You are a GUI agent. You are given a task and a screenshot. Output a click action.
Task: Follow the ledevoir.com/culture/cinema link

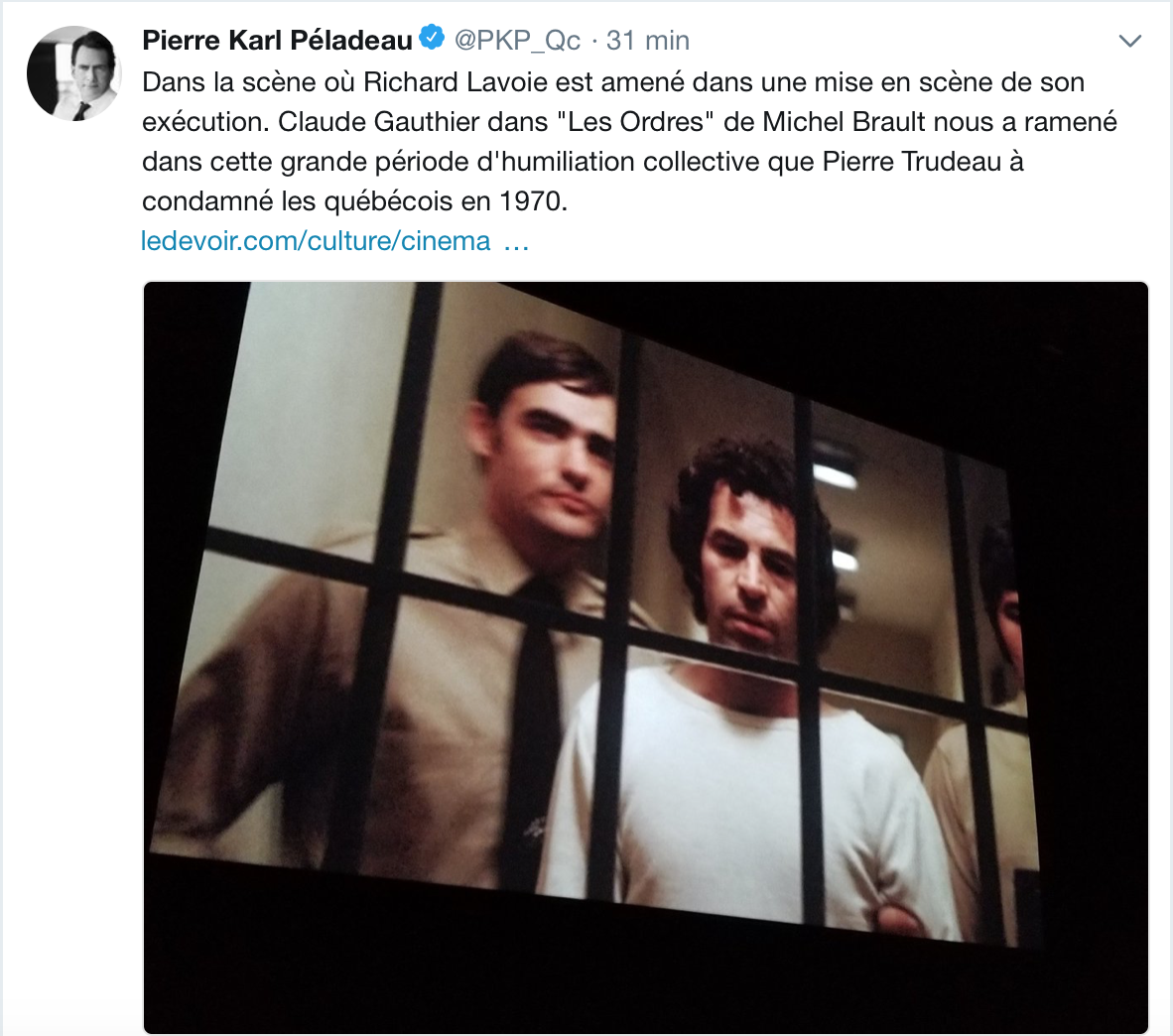pyautogui.click(x=316, y=241)
